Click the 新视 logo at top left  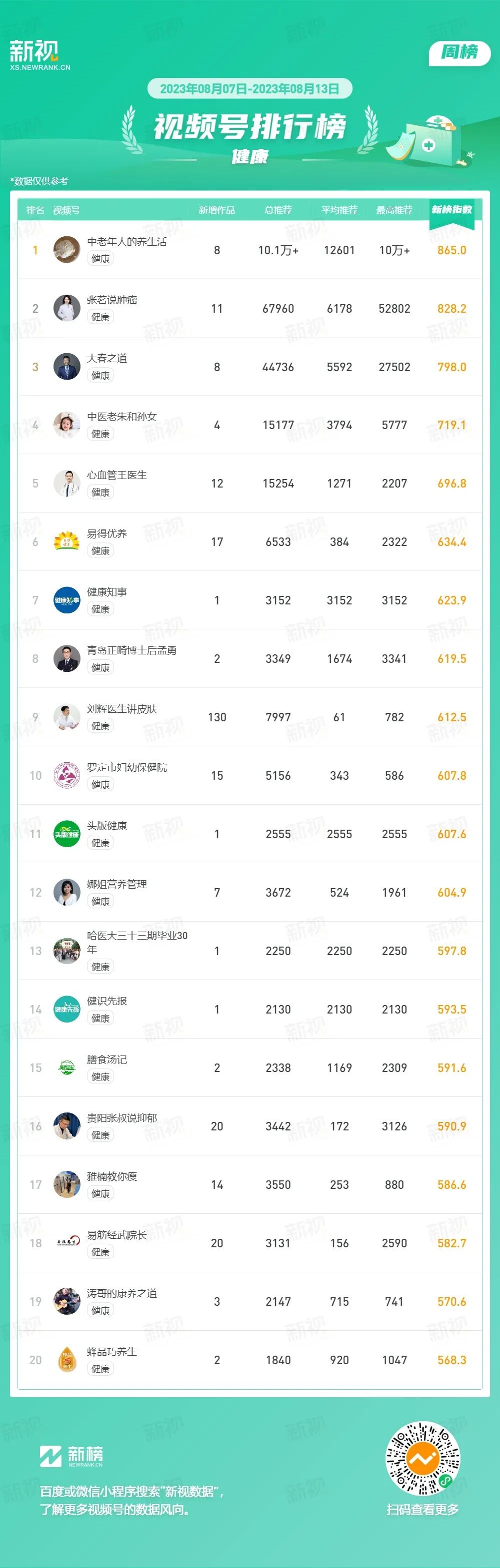click(x=39, y=55)
